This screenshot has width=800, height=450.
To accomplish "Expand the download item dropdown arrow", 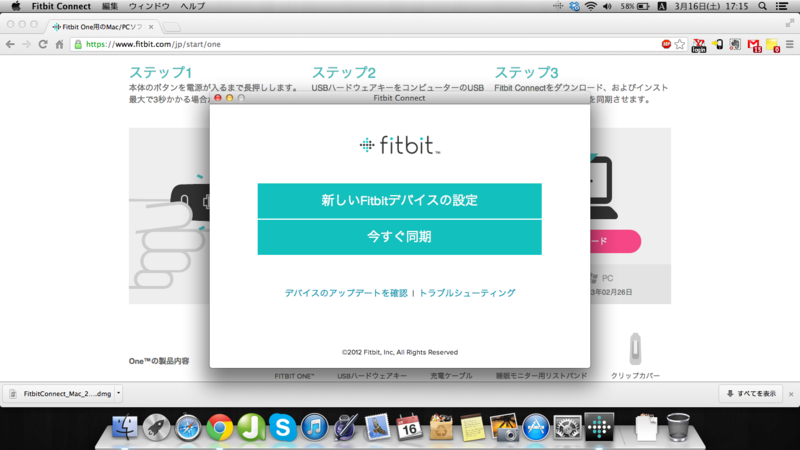I will pyautogui.click(x=118, y=393).
